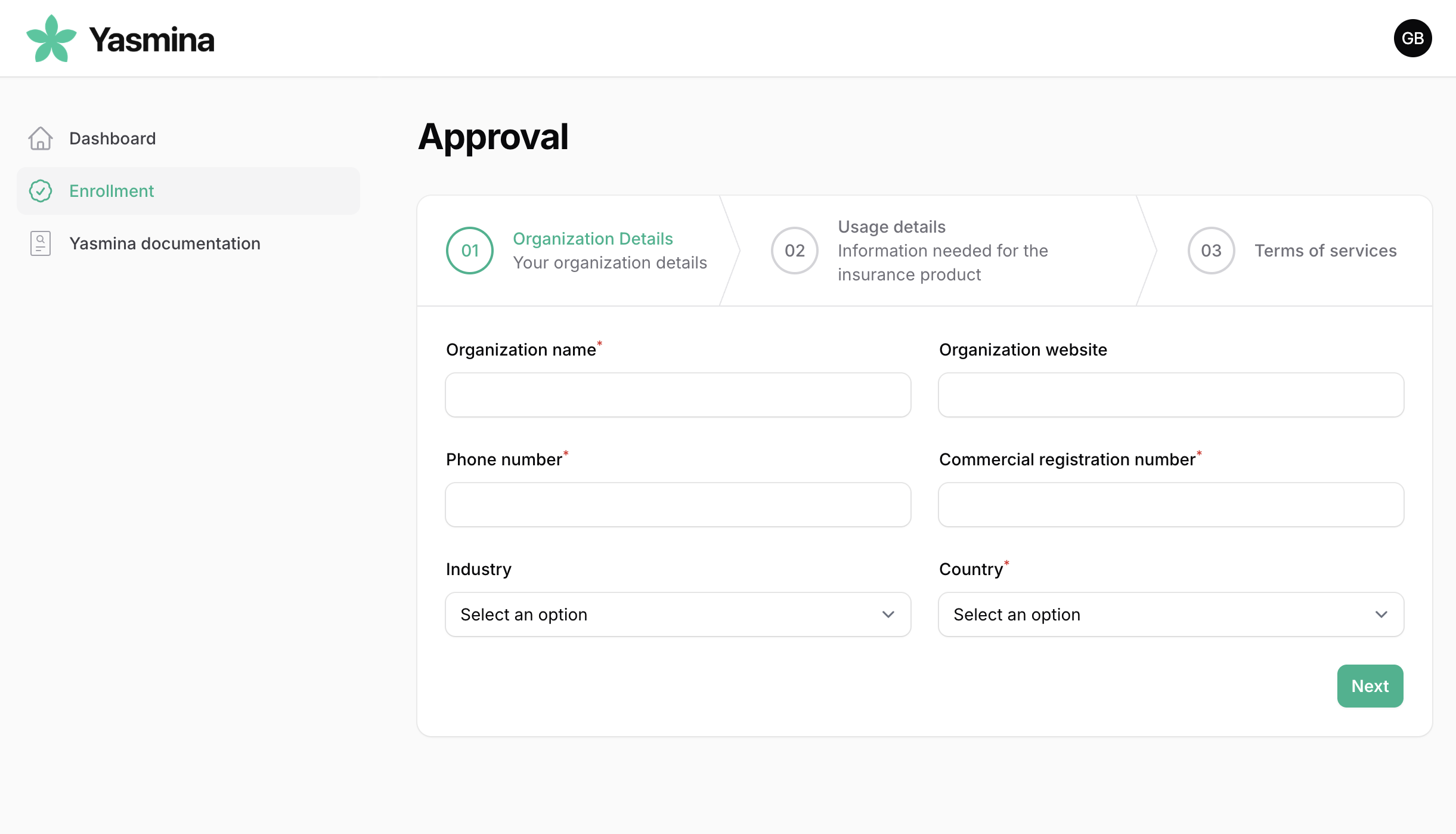Click the Enrollment check badge icon
Viewport: 1456px width, 834px height.
(41, 191)
